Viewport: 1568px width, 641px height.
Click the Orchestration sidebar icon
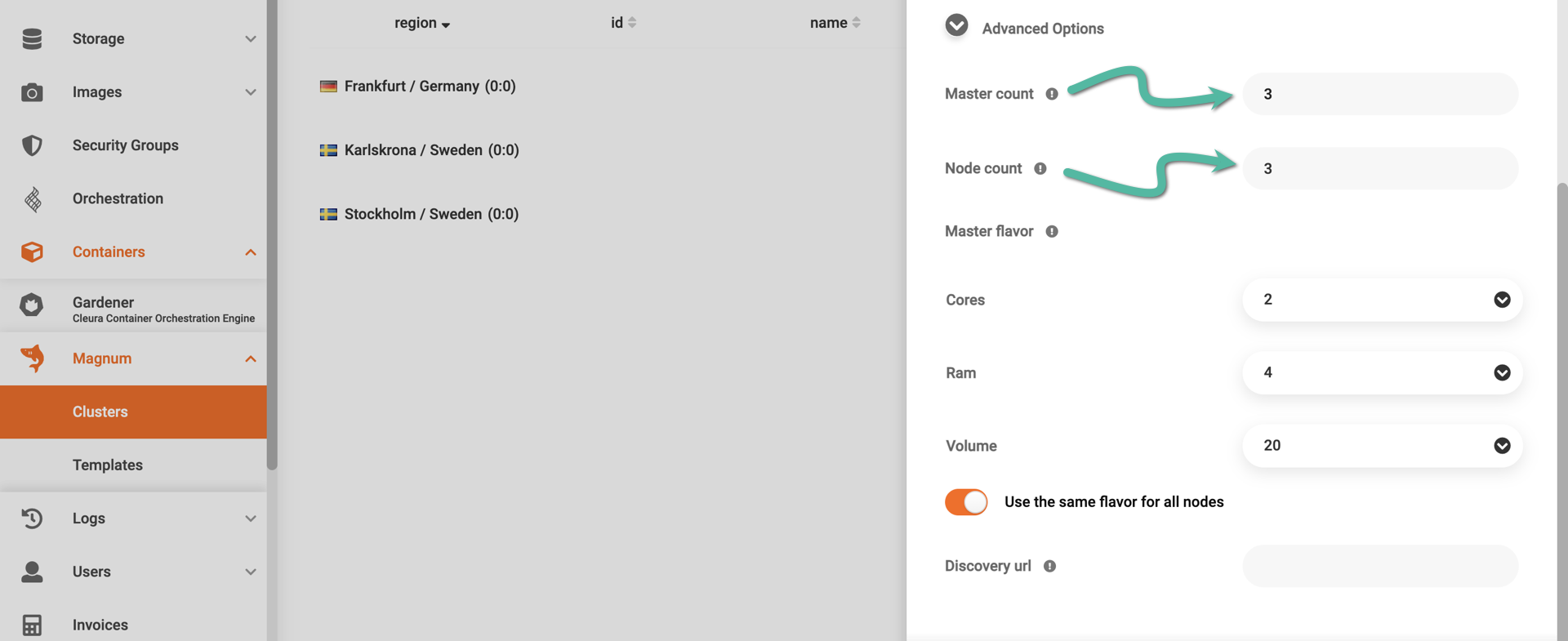click(32, 198)
